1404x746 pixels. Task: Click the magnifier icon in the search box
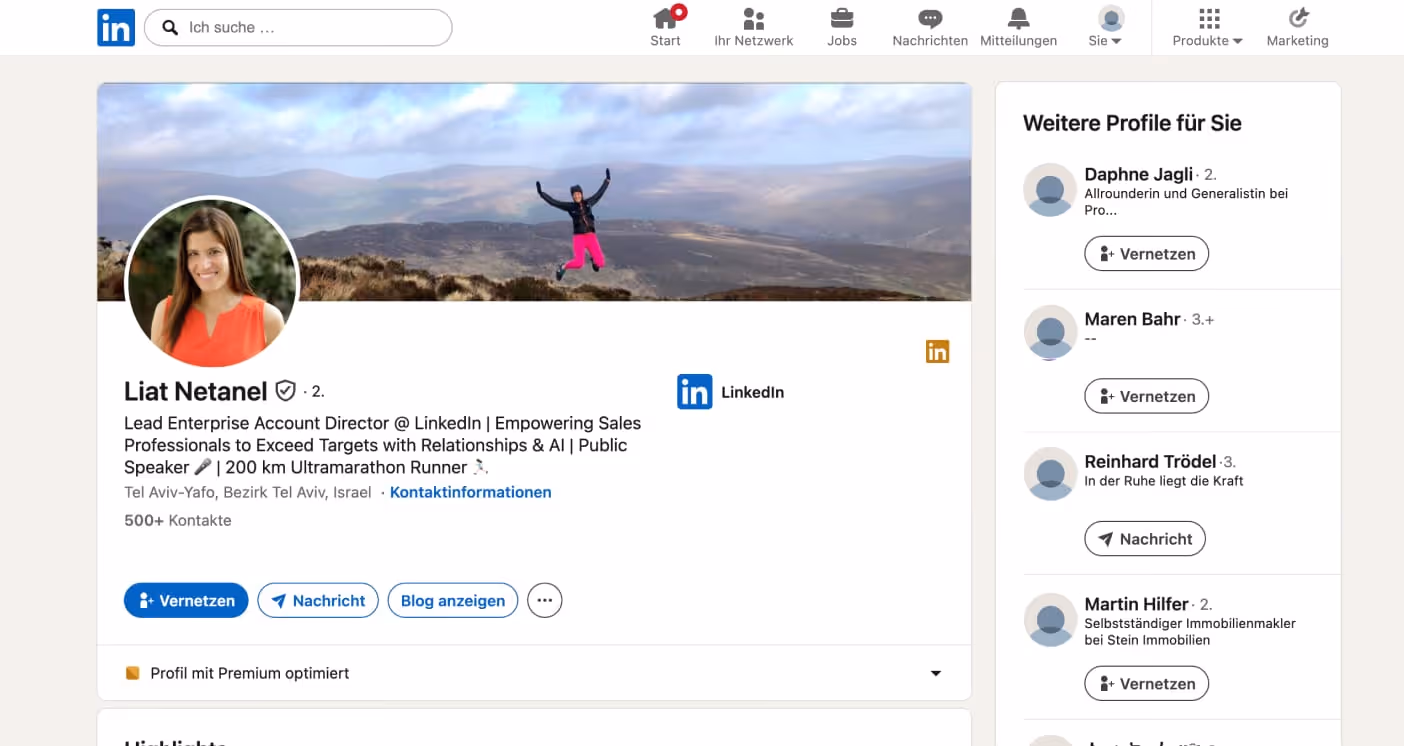[170, 28]
